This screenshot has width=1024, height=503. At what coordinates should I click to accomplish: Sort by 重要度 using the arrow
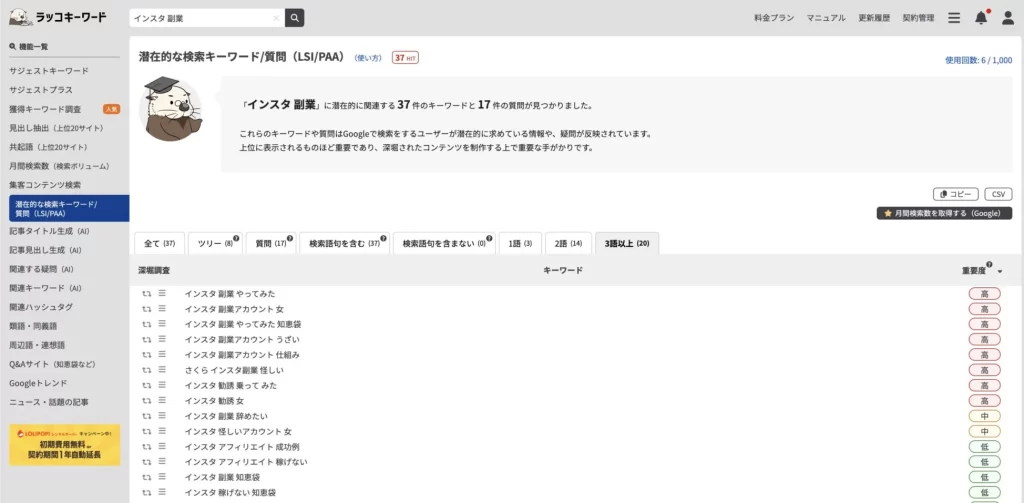[x=999, y=271]
